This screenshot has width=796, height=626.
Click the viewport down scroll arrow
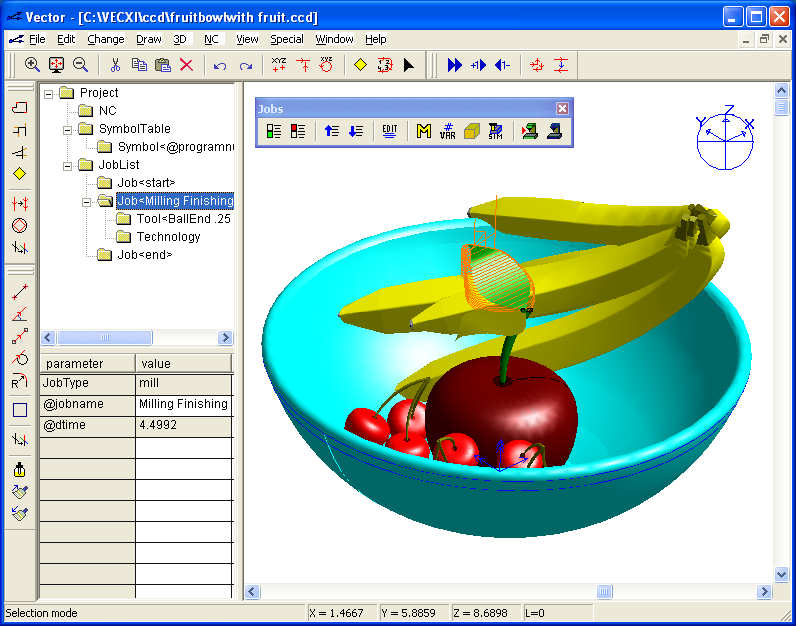click(x=781, y=574)
